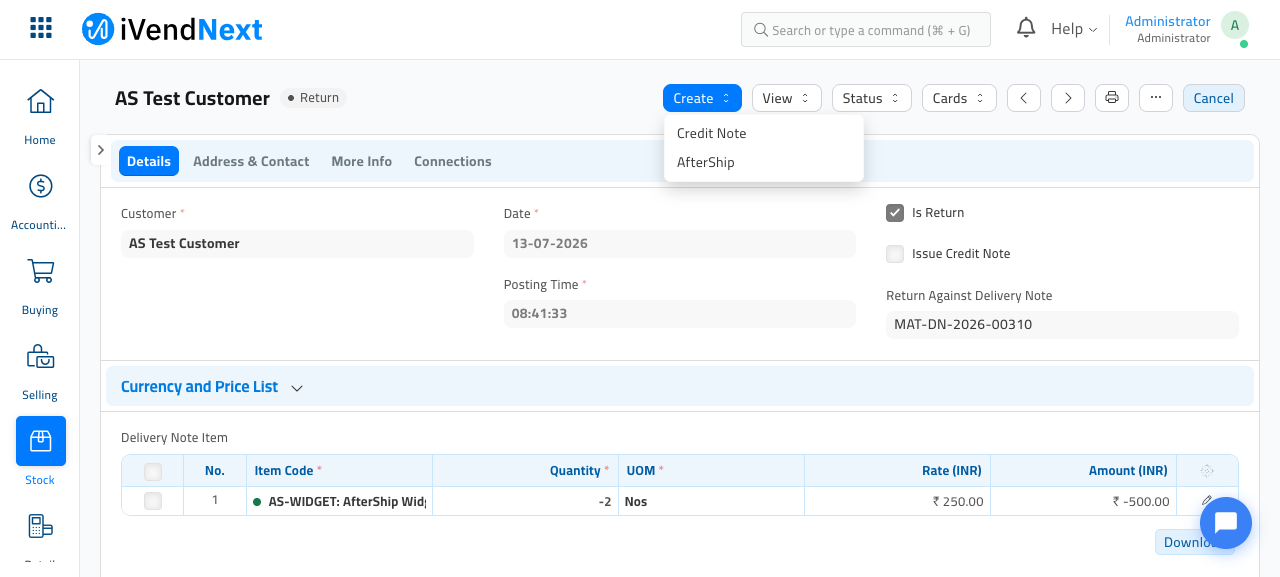Open the Help dropdown
This screenshot has width=1280, height=577.
[1074, 29]
